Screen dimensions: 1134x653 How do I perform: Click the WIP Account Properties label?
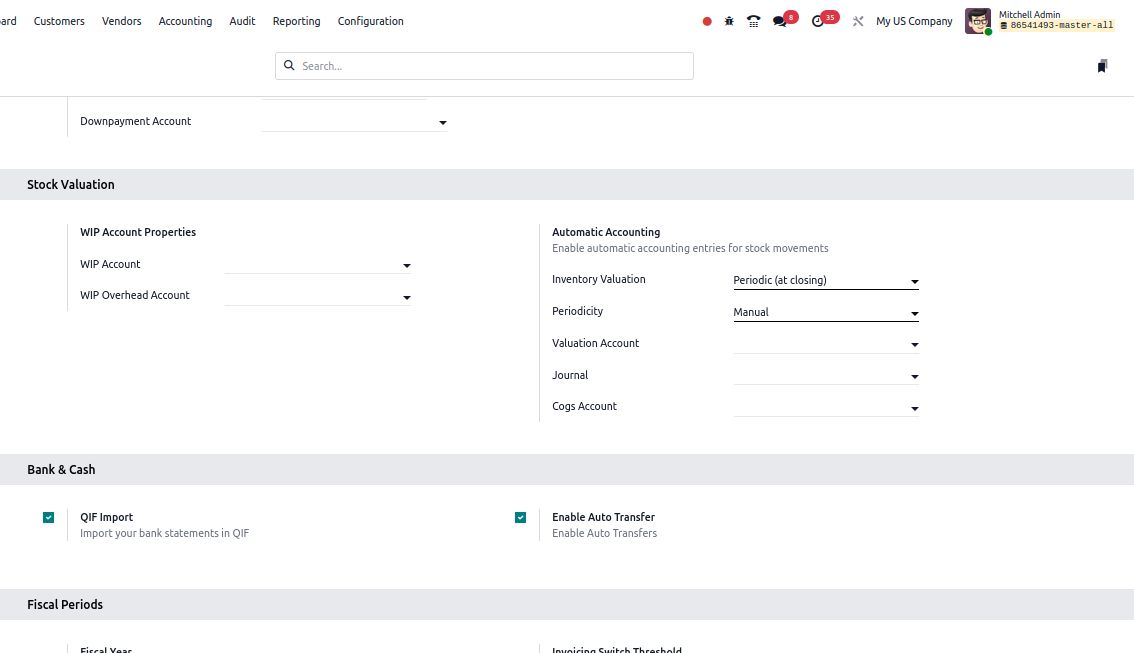click(x=138, y=232)
